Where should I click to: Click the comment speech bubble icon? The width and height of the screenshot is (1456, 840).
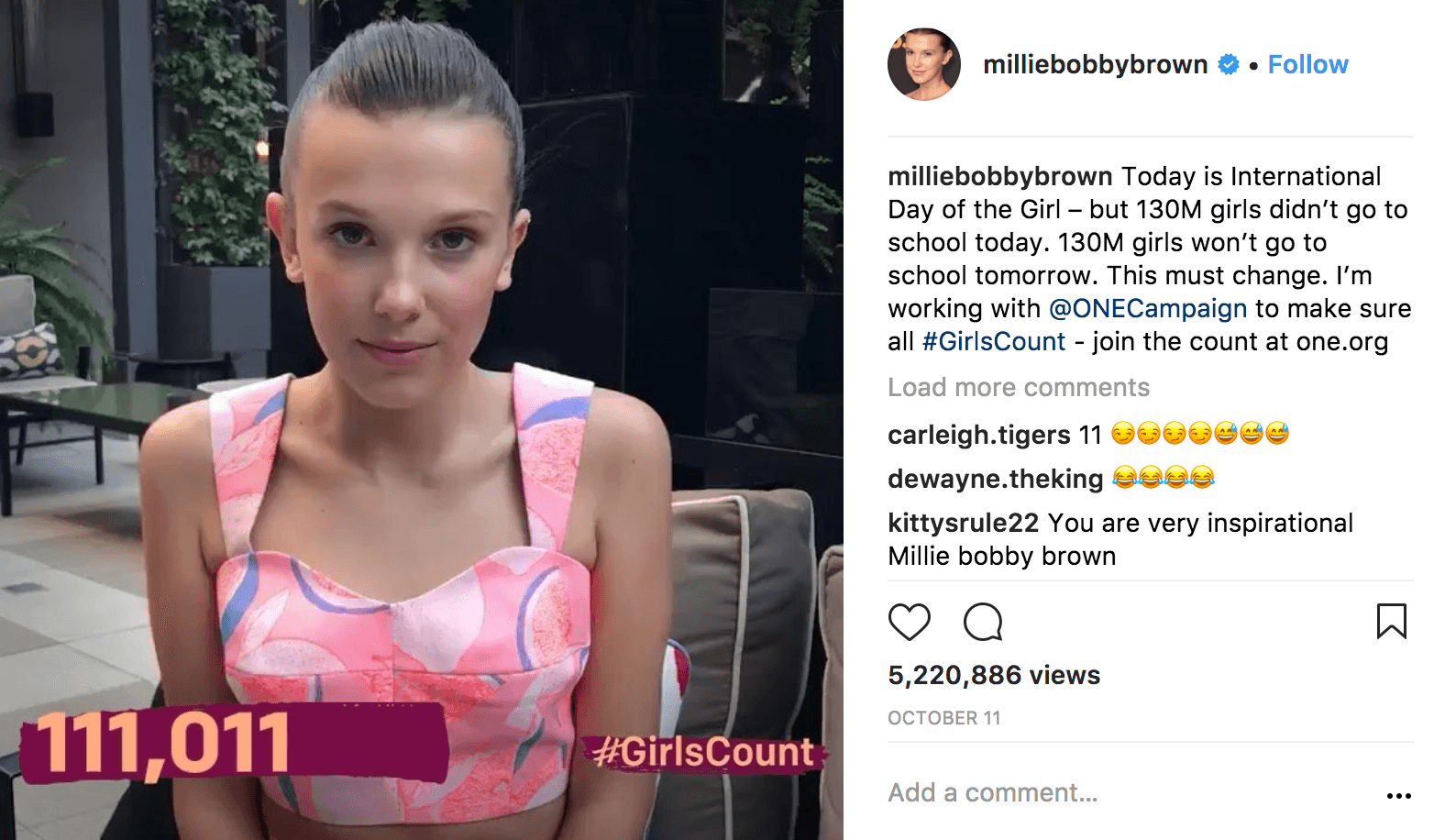click(x=983, y=623)
